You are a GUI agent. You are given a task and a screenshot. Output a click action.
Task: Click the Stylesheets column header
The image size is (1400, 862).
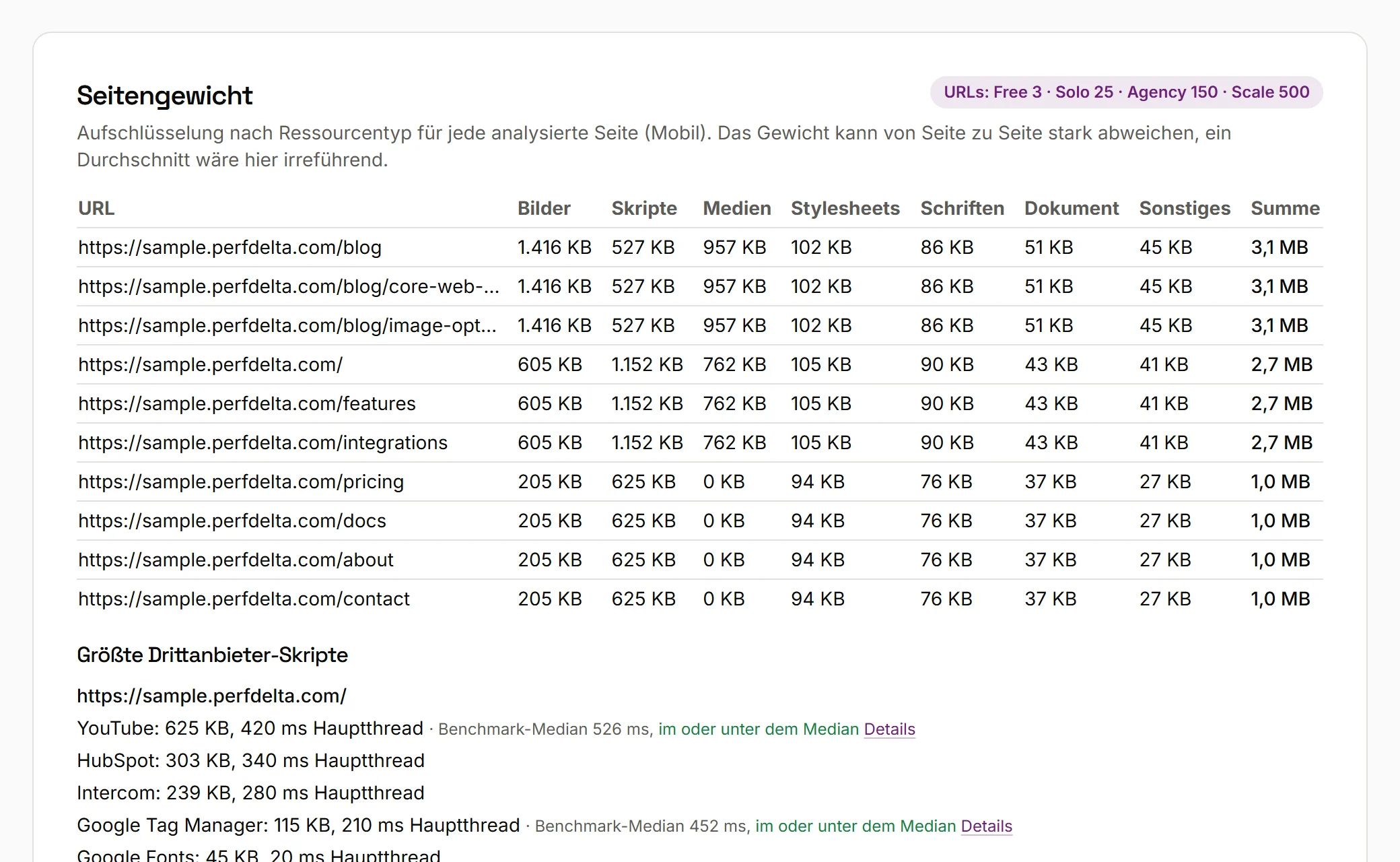coord(845,208)
